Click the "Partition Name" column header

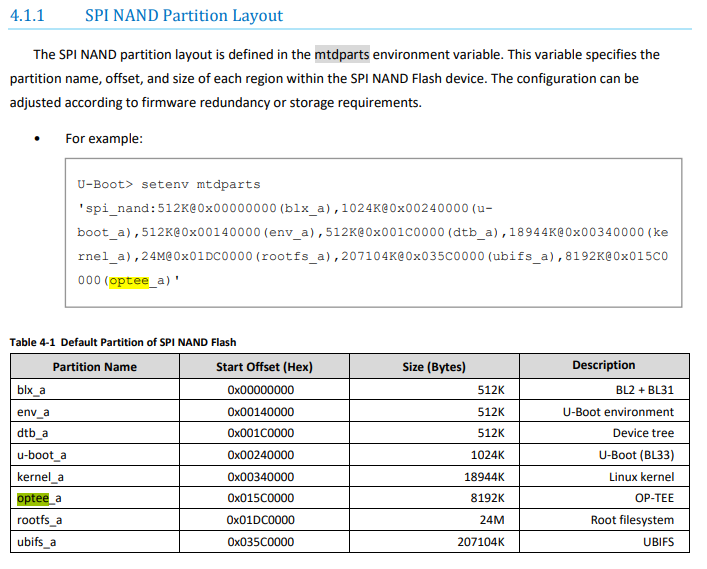click(94, 366)
